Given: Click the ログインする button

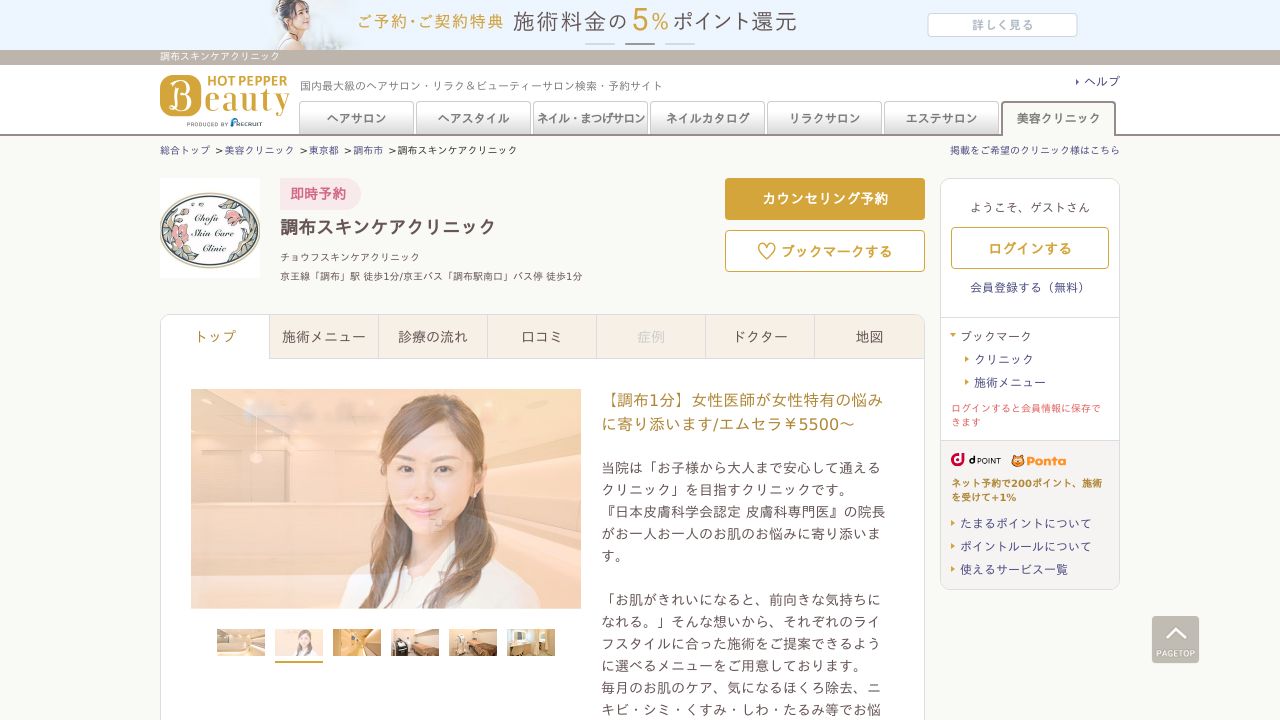Looking at the screenshot, I should coord(1029,248).
